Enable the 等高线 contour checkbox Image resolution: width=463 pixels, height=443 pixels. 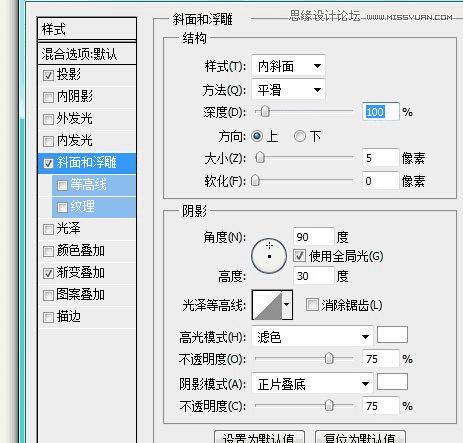click(62, 185)
